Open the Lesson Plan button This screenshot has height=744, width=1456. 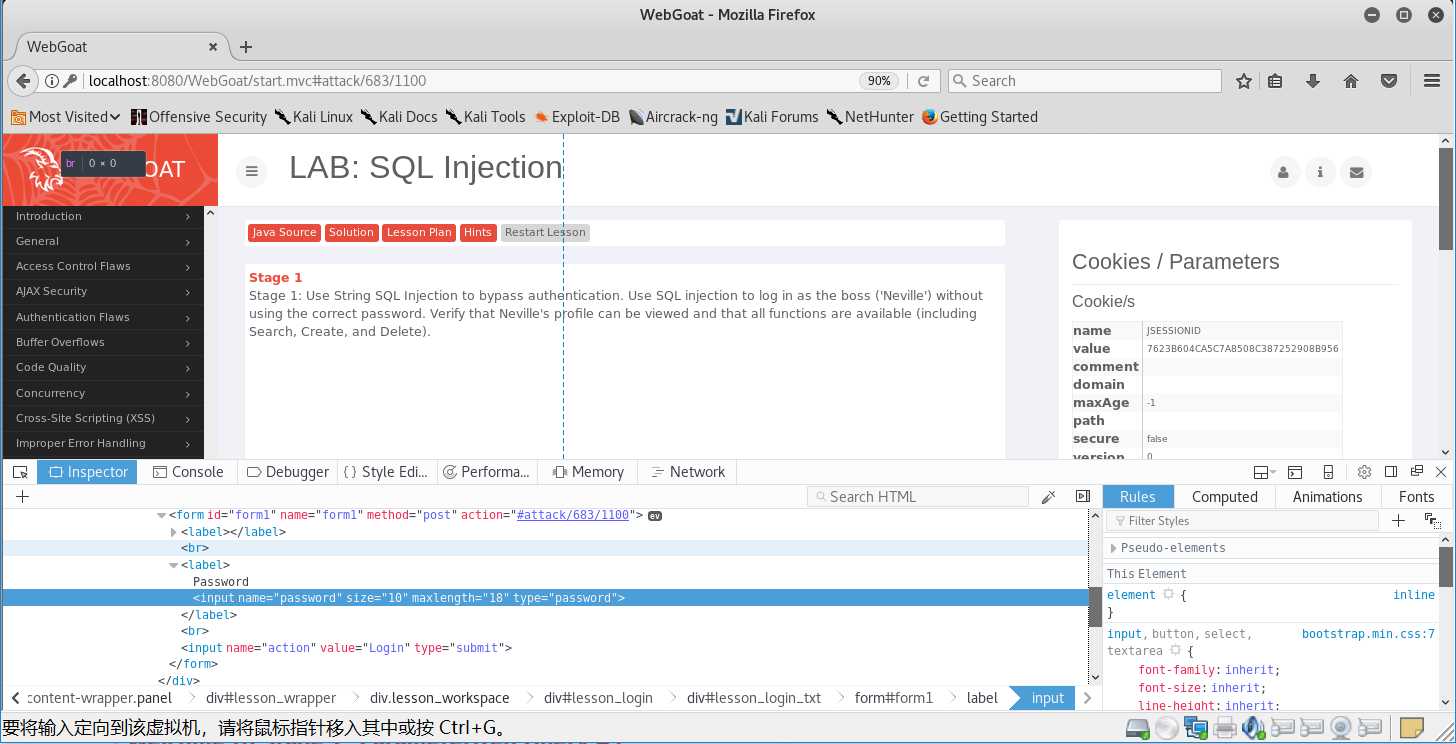tap(419, 232)
